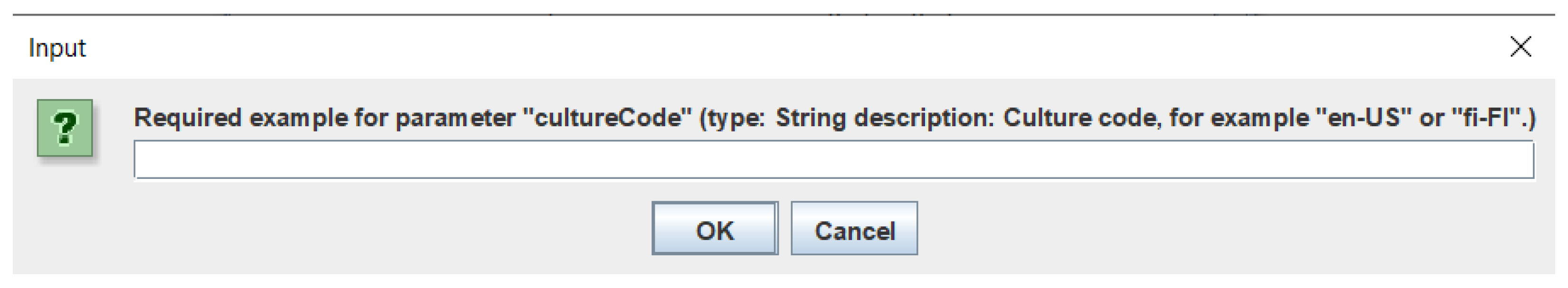Abort parameter entry via Cancel button
1568x288 pixels.
[854, 229]
